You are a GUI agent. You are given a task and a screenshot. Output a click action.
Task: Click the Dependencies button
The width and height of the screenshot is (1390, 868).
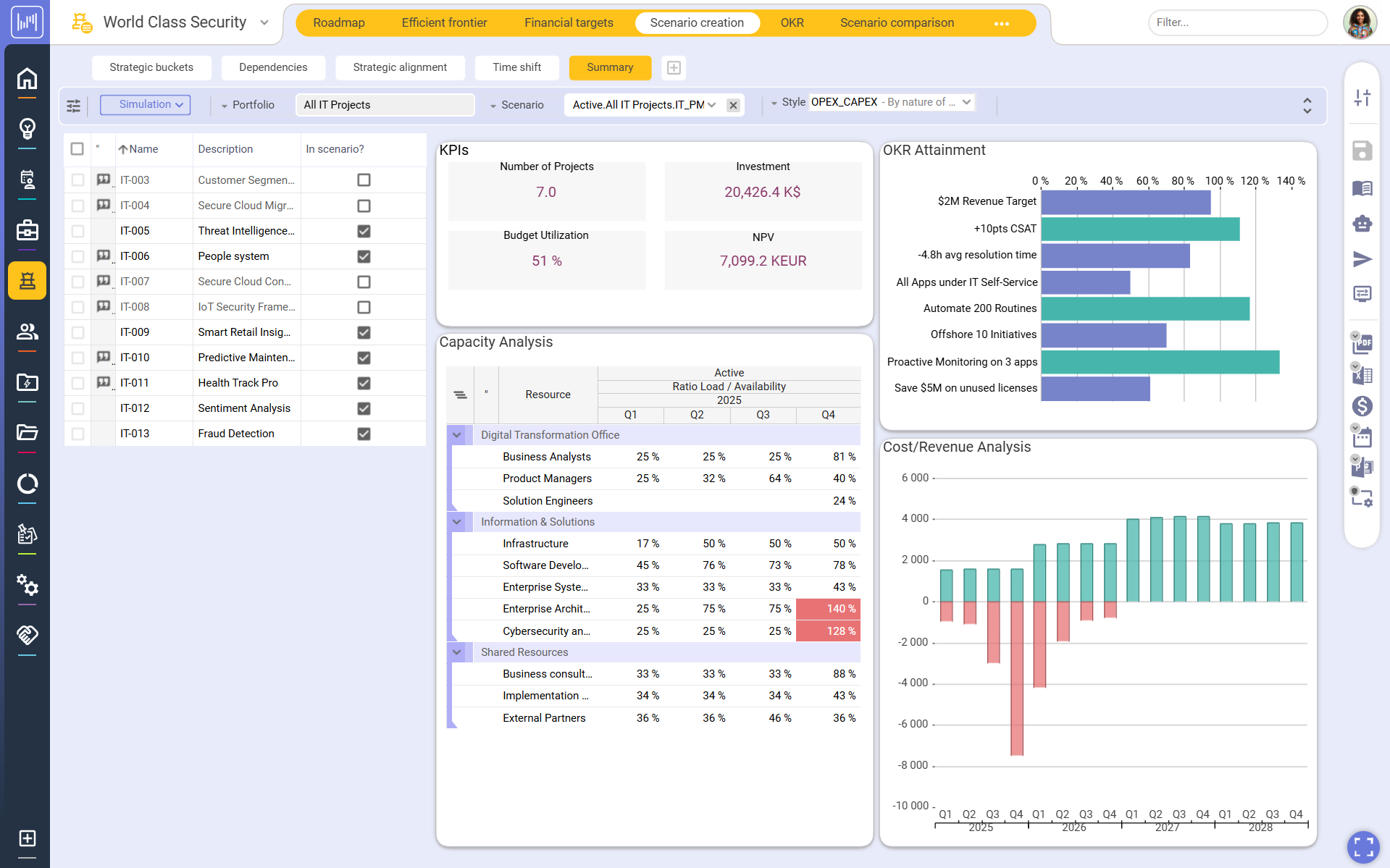273,67
